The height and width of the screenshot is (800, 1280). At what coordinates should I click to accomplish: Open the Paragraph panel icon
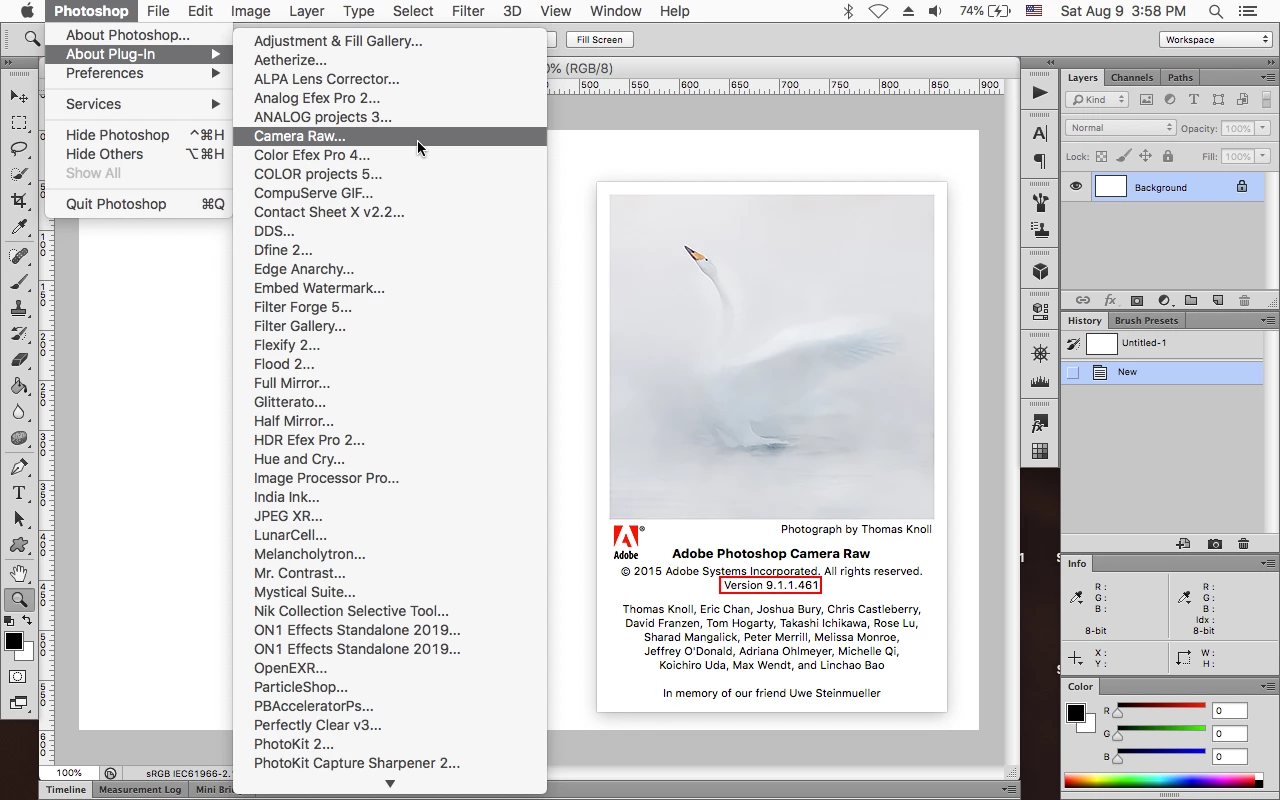pos(1040,161)
